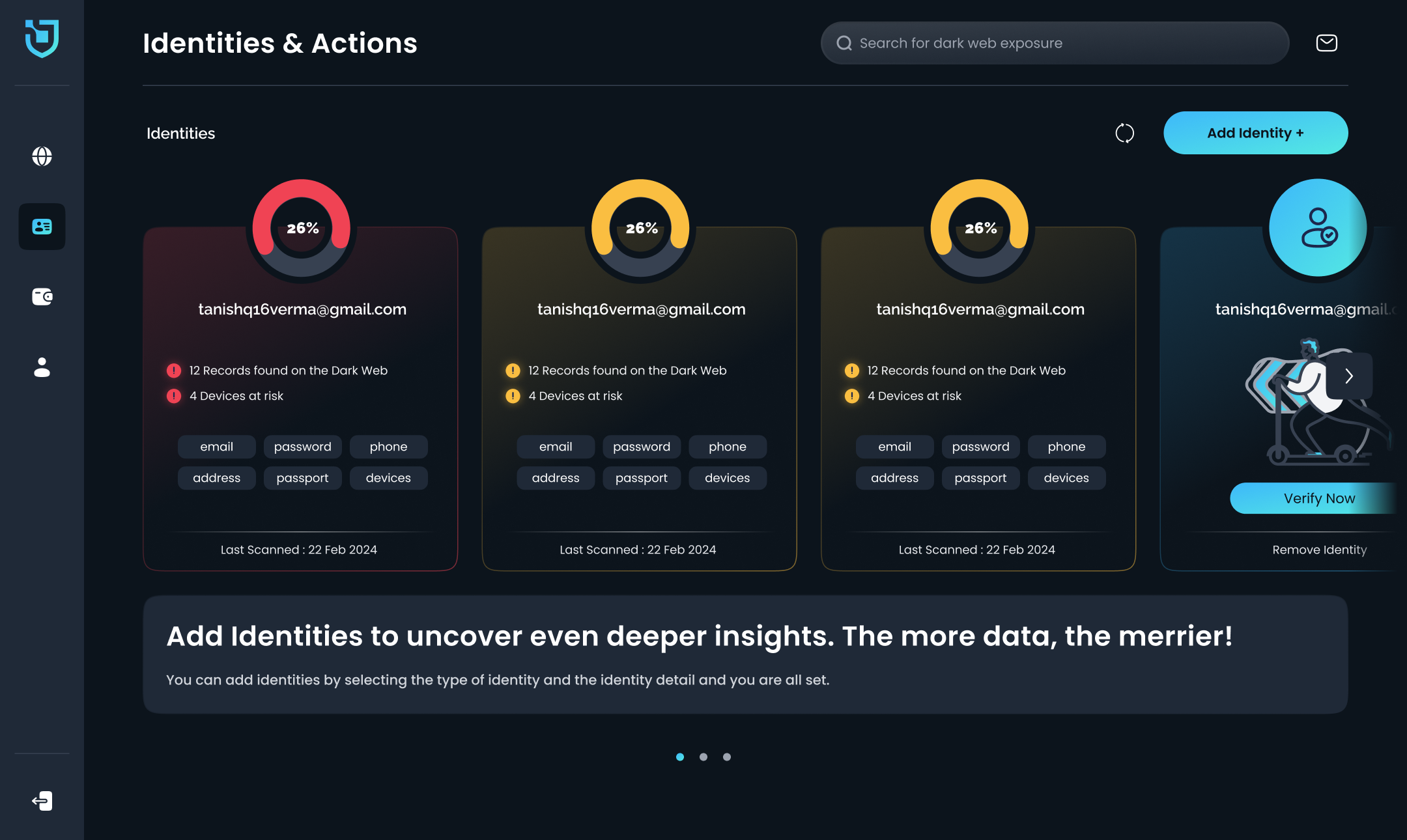1407x840 pixels.
Task: Click third card's 12 Records warning icon
Action: (852, 371)
